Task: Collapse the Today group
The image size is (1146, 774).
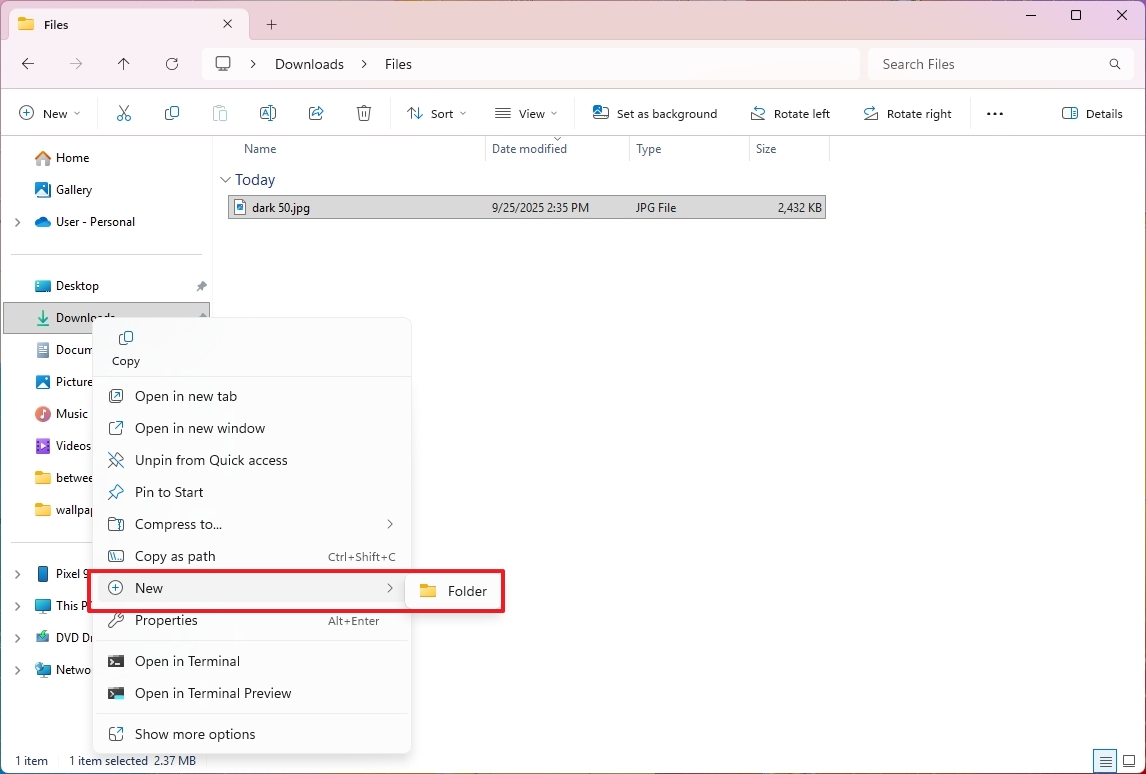Action: pos(225,180)
